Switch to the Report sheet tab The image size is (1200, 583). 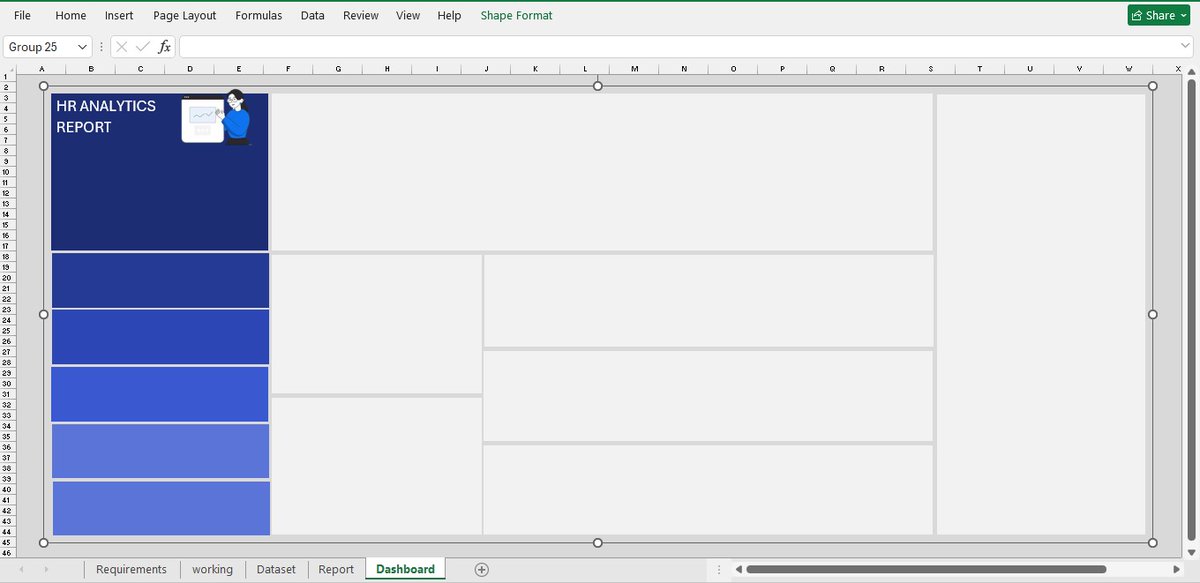click(x=336, y=568)
